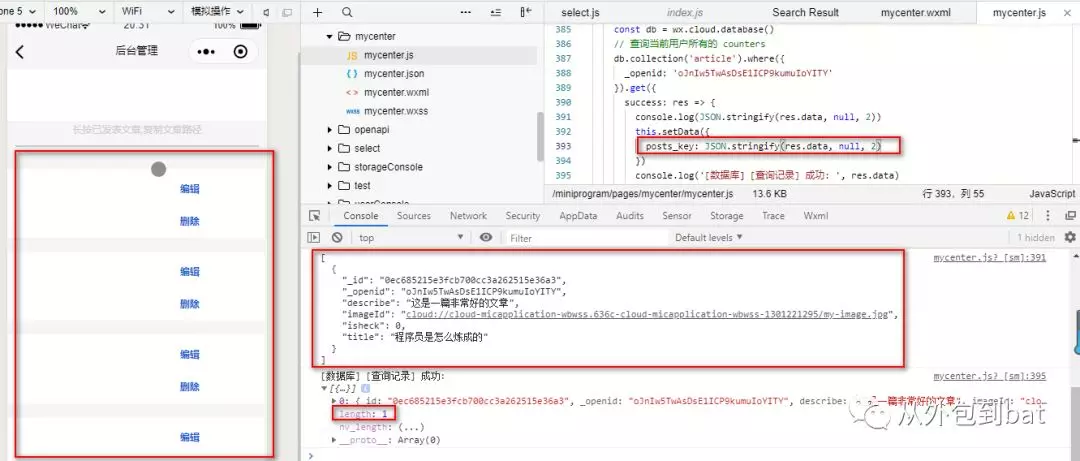Detach the simulator window icon

(287, 12)
